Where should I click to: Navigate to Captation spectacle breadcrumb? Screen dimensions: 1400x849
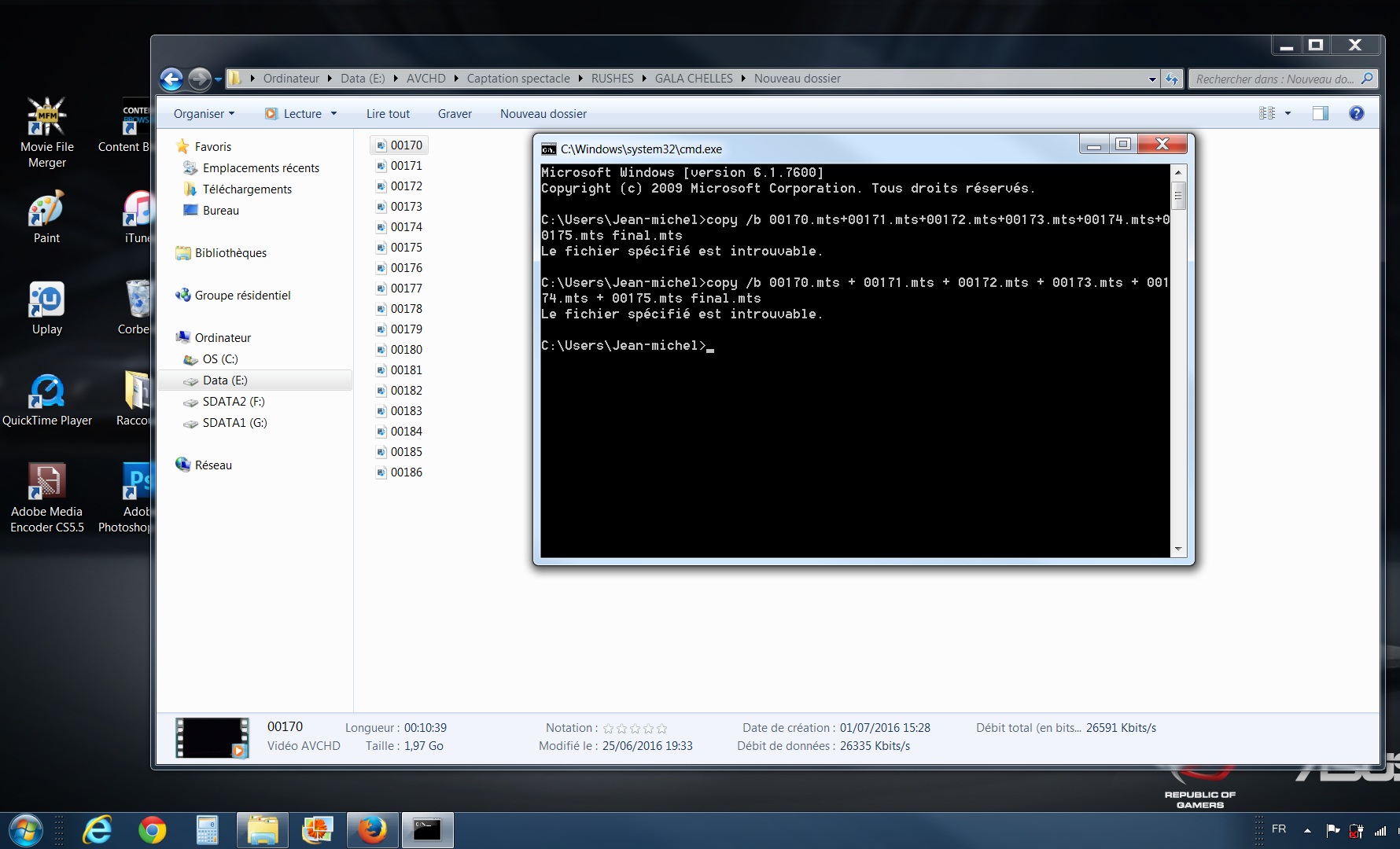[518, 79]
